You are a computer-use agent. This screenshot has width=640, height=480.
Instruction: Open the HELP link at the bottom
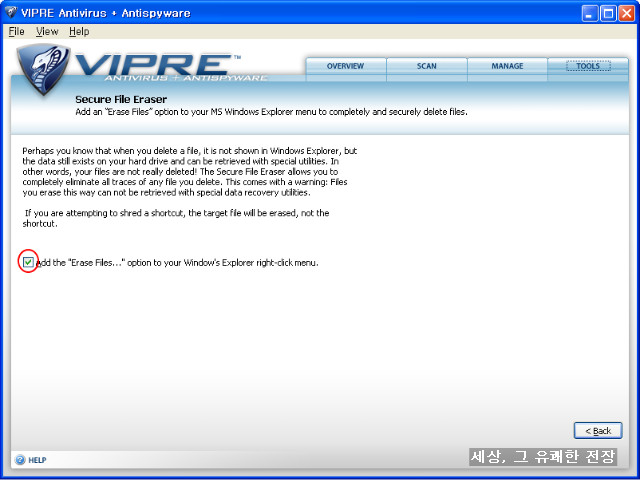coord(37,460)
